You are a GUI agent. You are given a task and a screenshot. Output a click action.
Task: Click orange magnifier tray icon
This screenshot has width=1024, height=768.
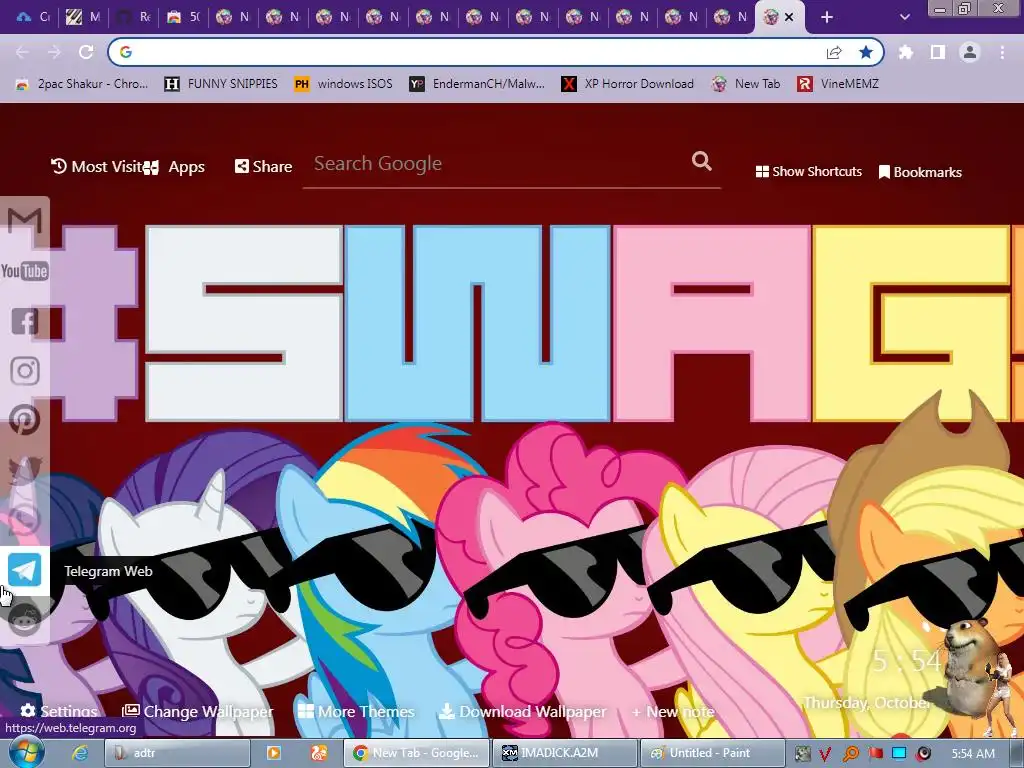[850, 754]
